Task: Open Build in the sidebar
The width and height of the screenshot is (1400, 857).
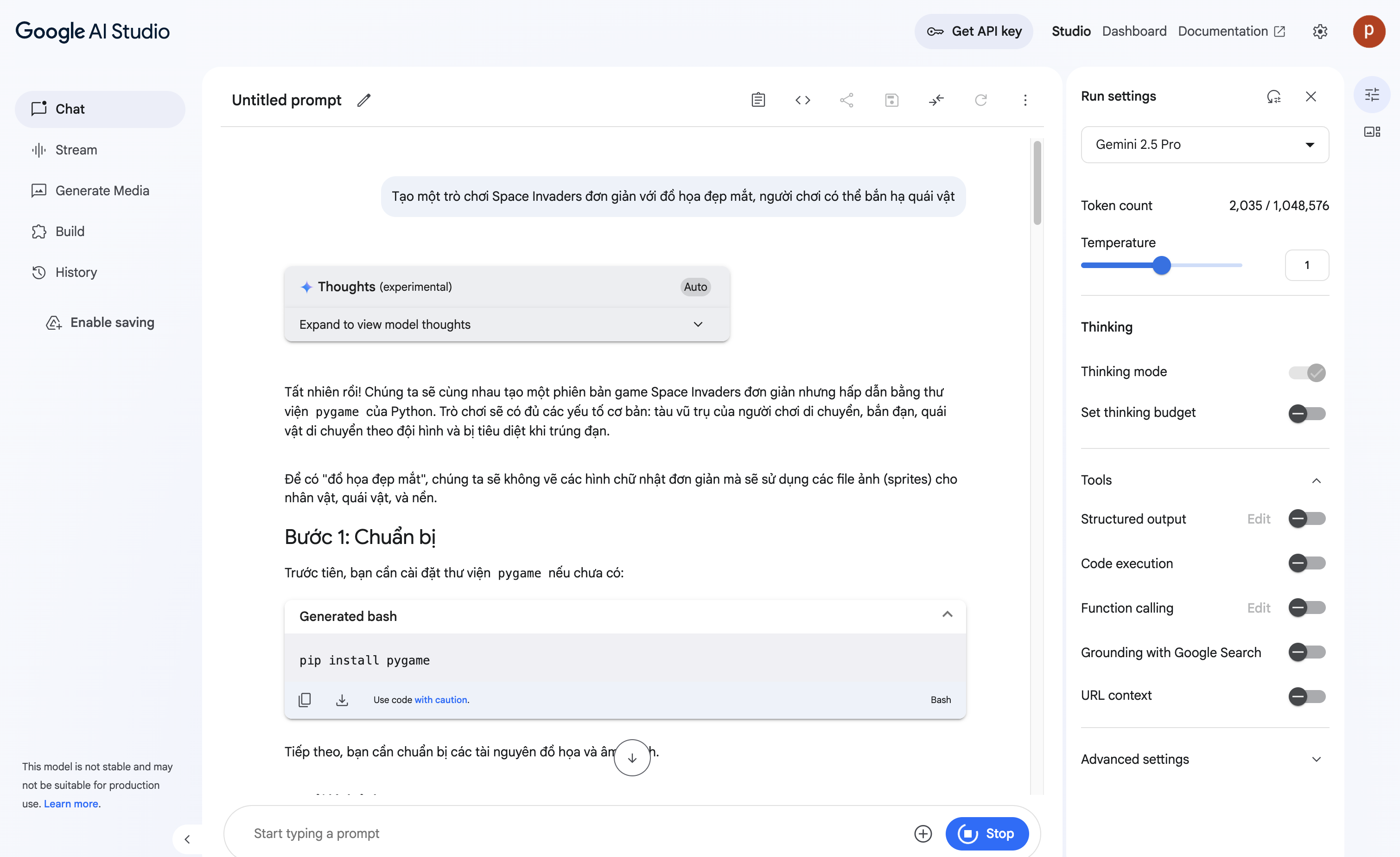Action: [x=100, y=231]
